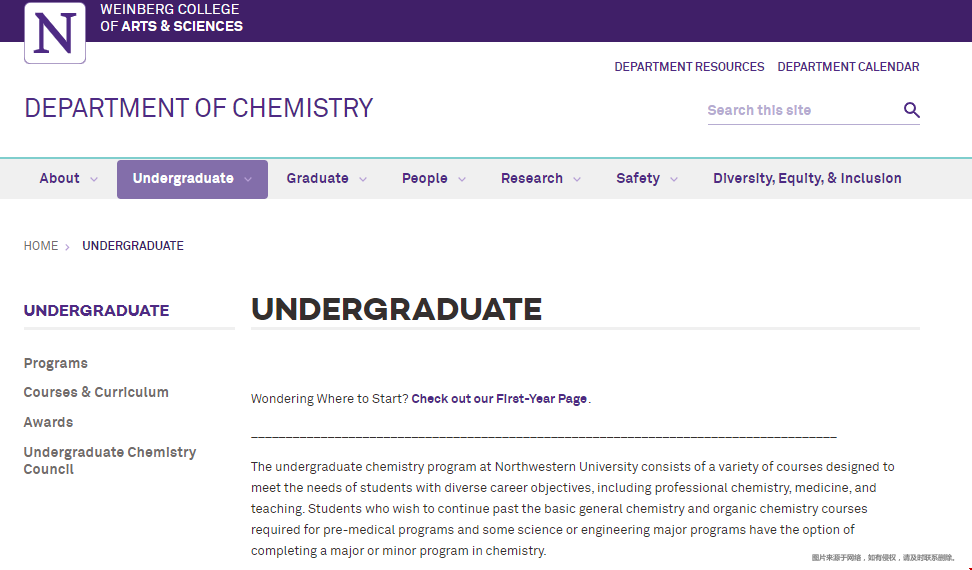Click the Department of Chemistry title

[x=198, y=108]
